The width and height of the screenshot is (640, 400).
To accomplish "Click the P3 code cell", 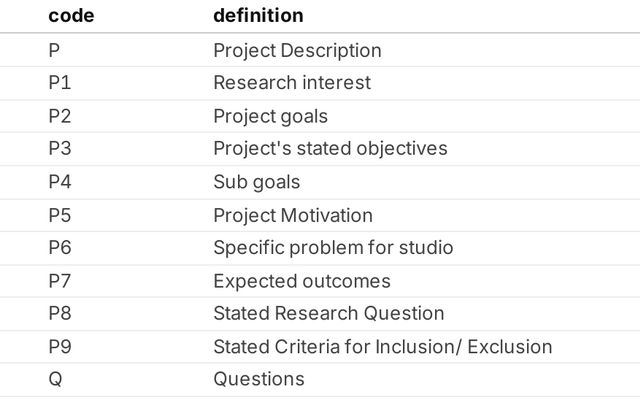I will coord(60,149).
